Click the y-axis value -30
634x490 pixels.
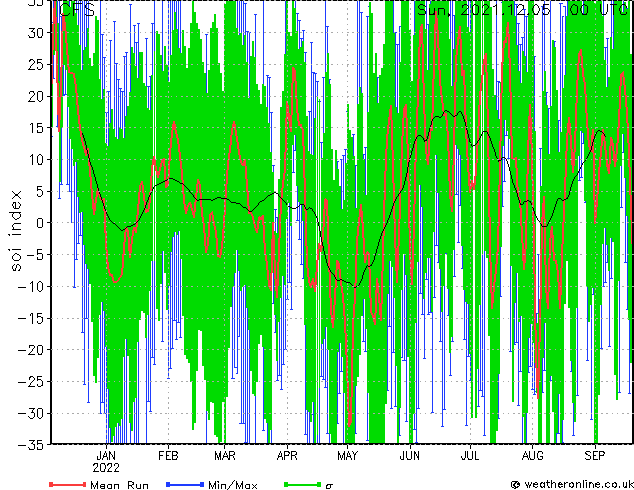(x=31, y=413)
